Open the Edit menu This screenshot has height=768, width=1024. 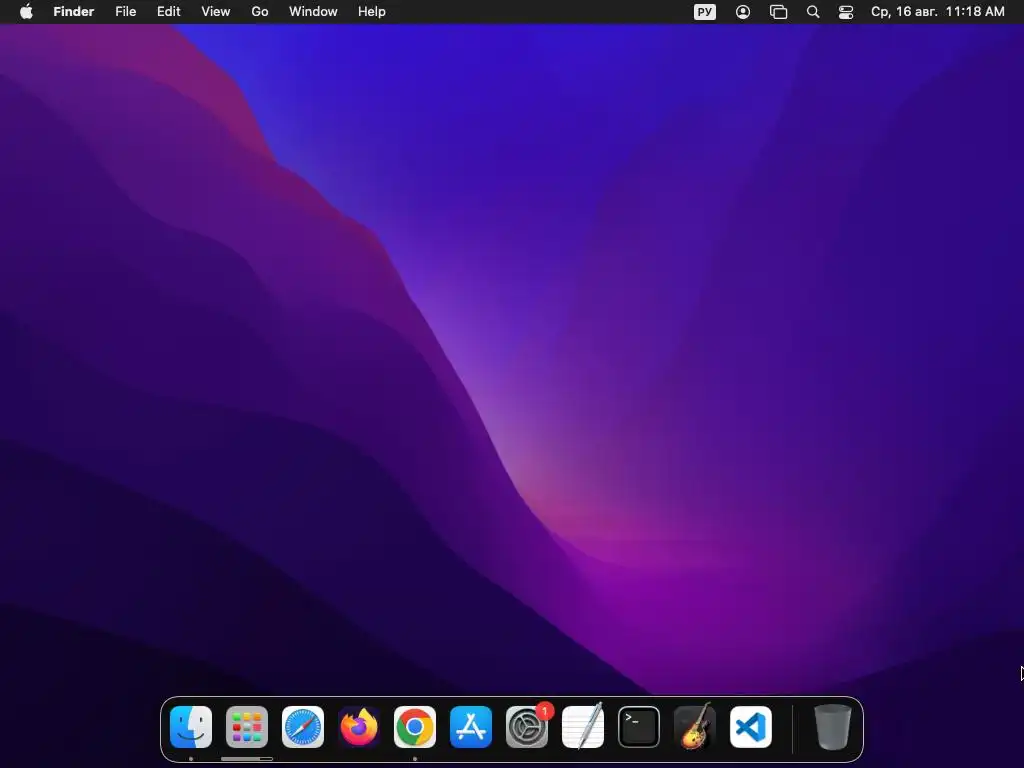click(168, 12)
